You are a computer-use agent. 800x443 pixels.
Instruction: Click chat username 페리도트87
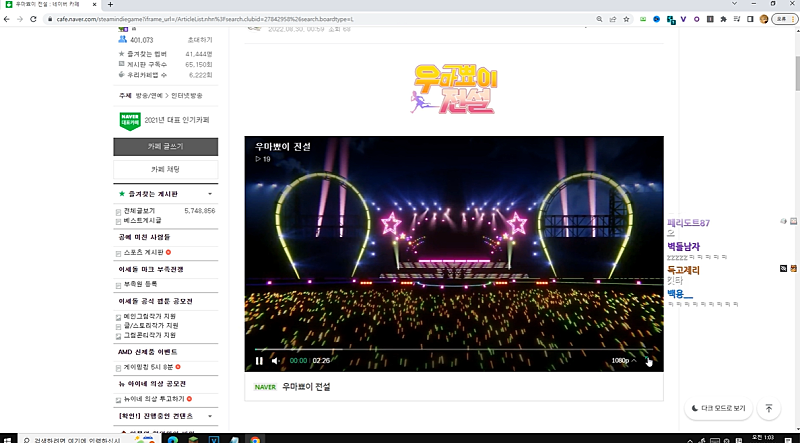coord(688,223)
